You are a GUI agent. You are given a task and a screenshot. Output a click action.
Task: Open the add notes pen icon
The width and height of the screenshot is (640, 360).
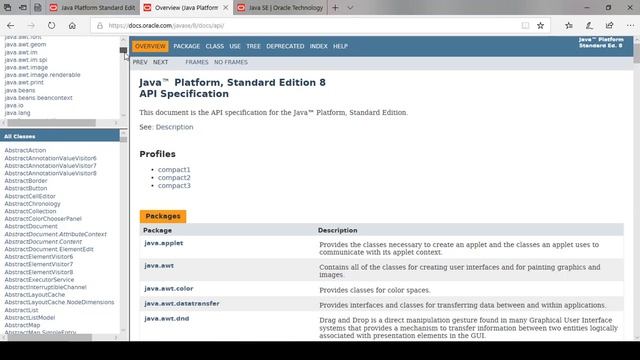589,26
